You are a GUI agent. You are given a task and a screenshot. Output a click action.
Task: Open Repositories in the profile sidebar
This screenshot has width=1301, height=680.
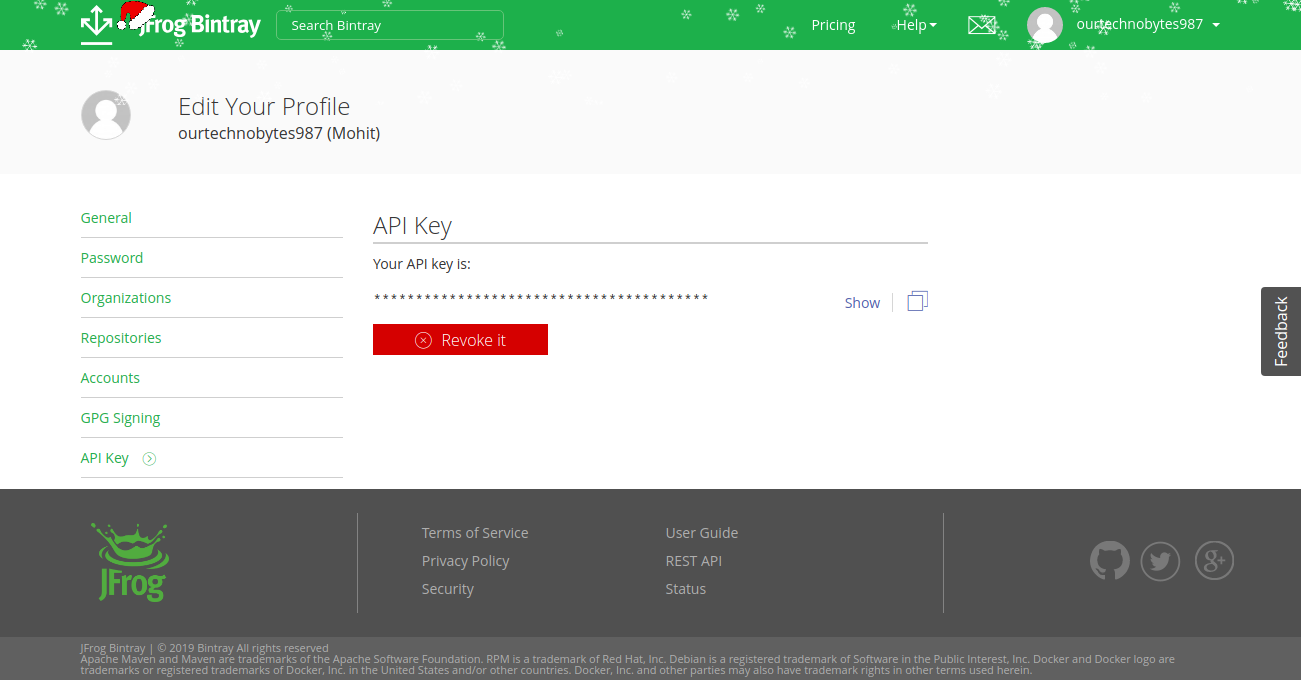(121, 338)
